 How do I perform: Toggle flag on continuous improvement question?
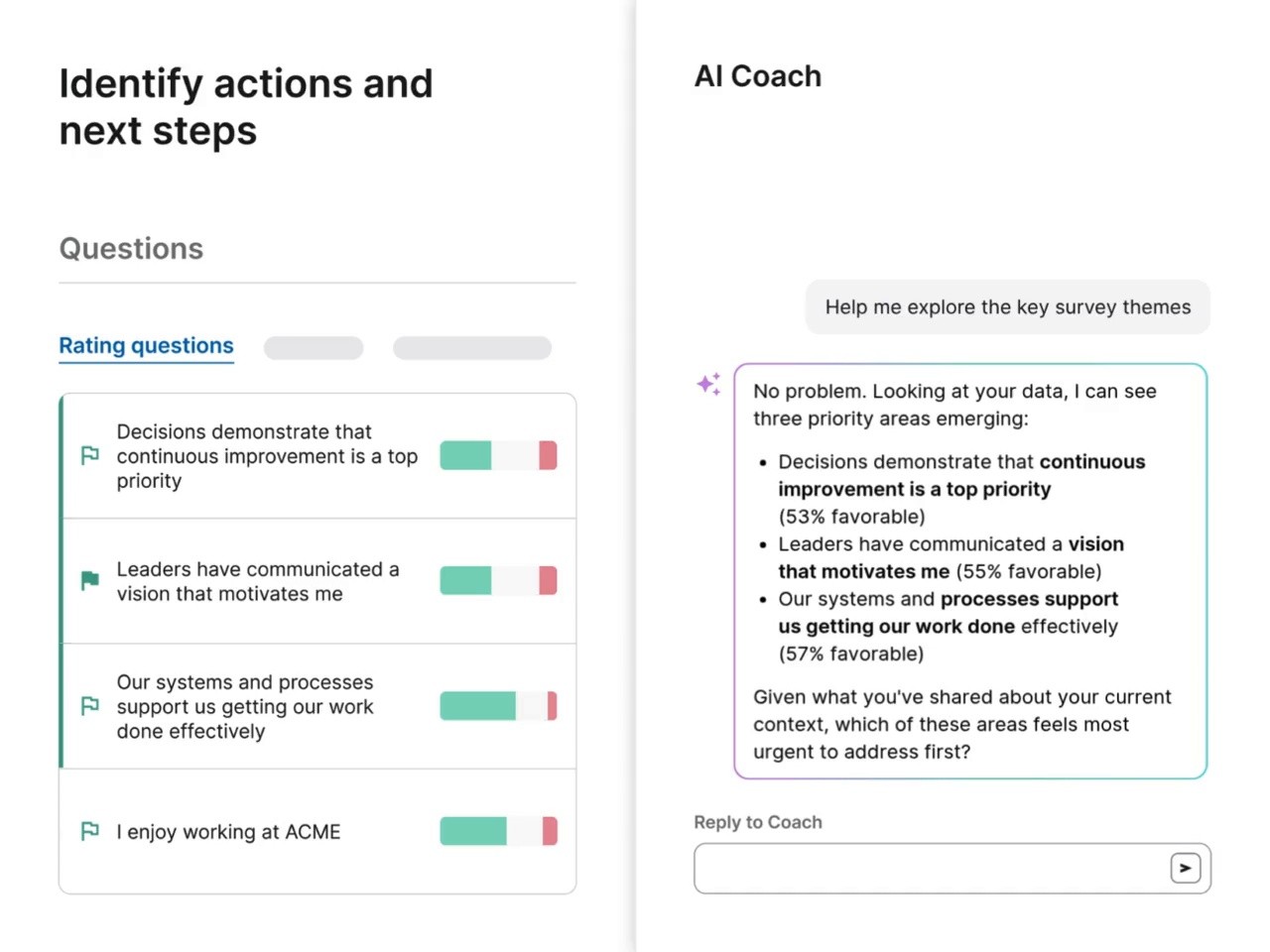(89, 455)
